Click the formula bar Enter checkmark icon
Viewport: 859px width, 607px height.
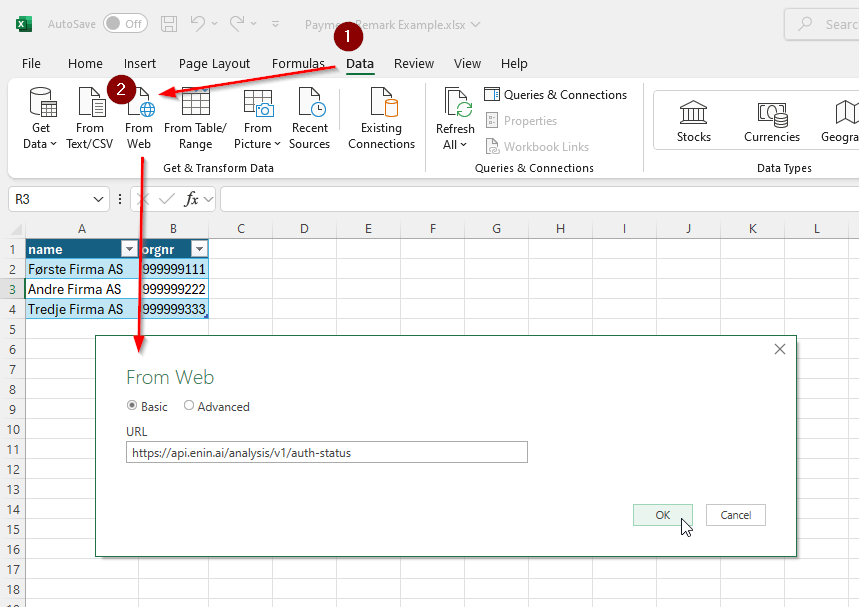(167, 199)
